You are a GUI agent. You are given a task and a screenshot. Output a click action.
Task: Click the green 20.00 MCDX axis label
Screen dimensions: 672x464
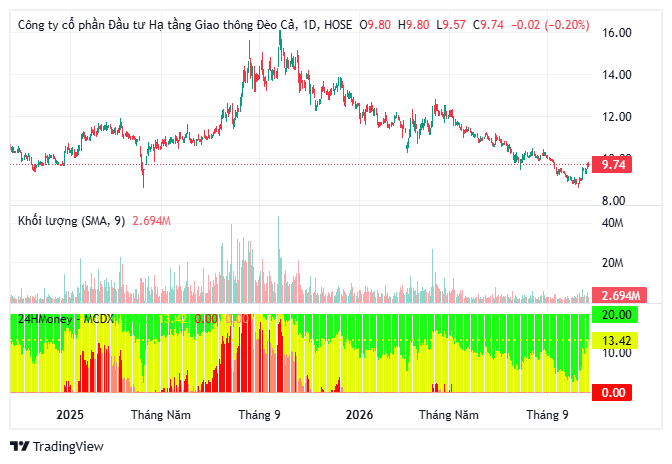point(615,315)
